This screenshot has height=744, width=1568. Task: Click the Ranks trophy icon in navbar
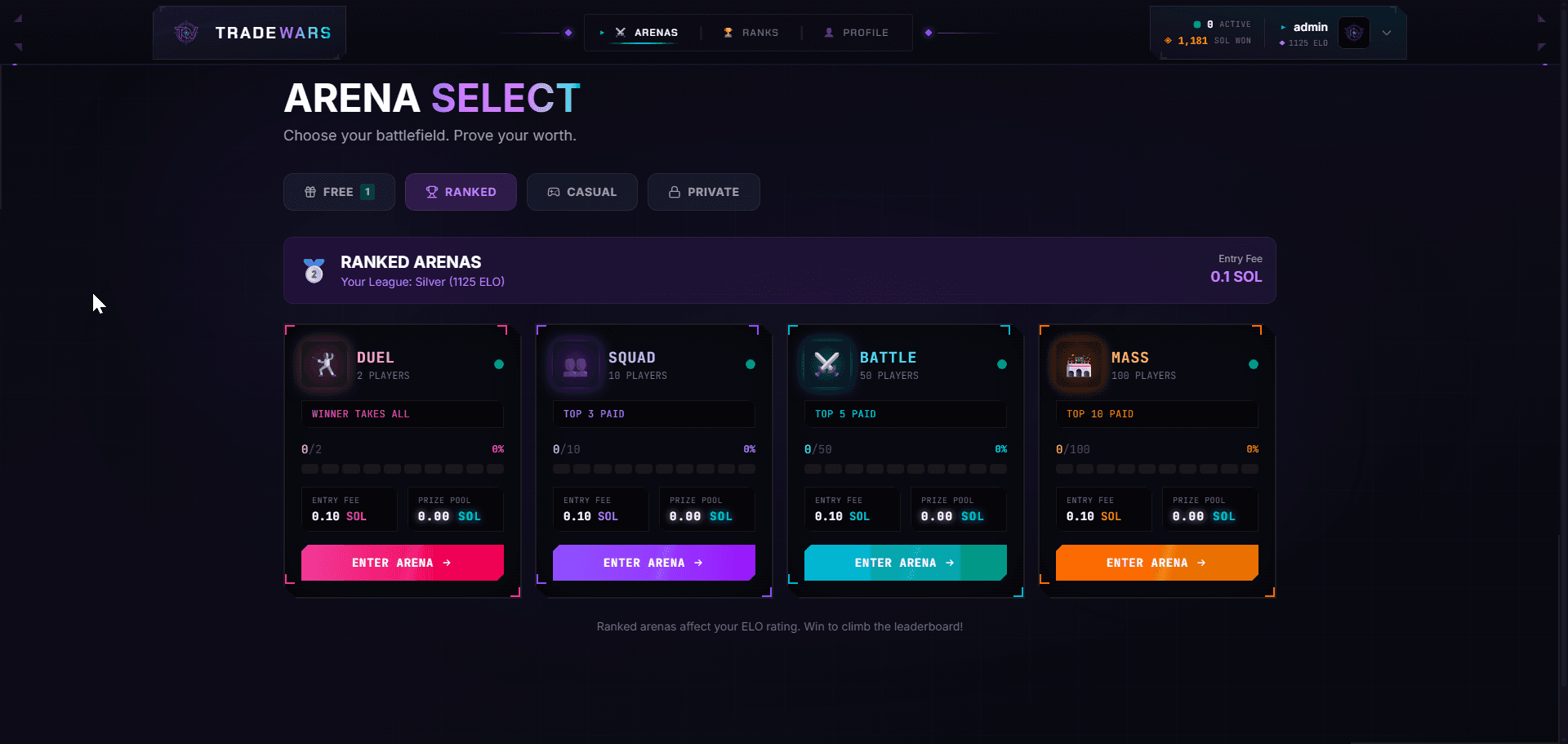click(x=728, y=33)
